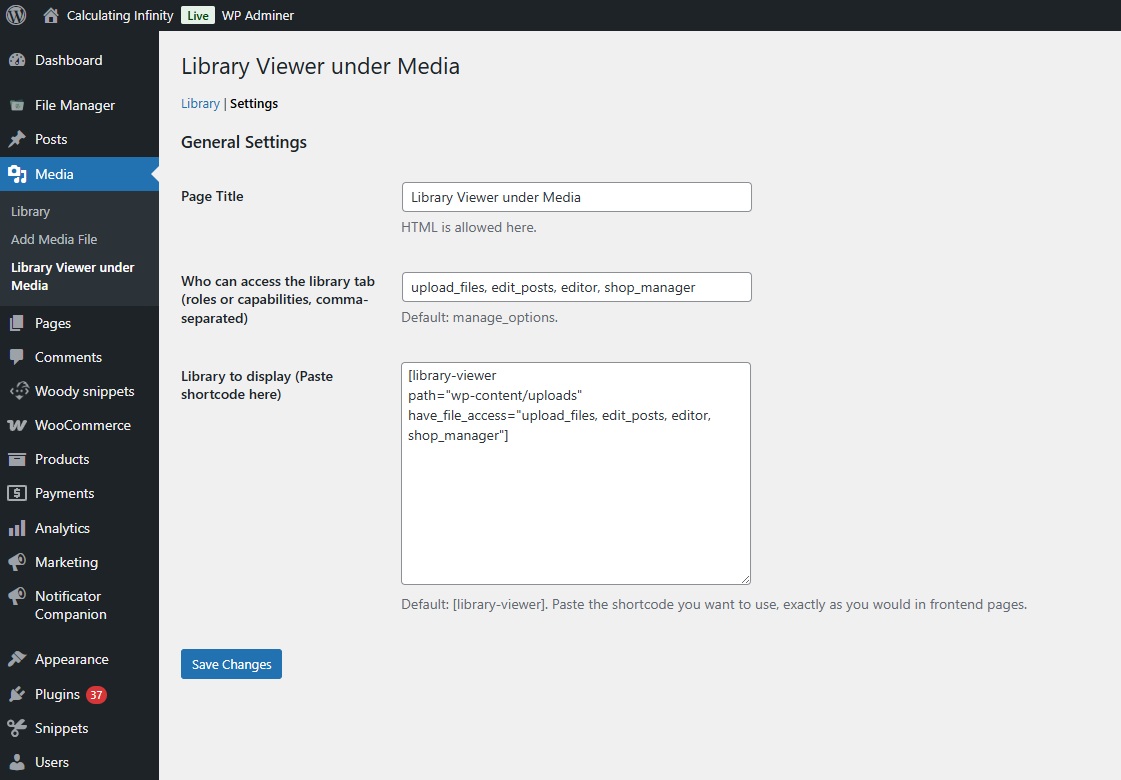This screenshot has width=1121, height=780.
Task: Click the Products archive box icon
Action: coord(17,460)
